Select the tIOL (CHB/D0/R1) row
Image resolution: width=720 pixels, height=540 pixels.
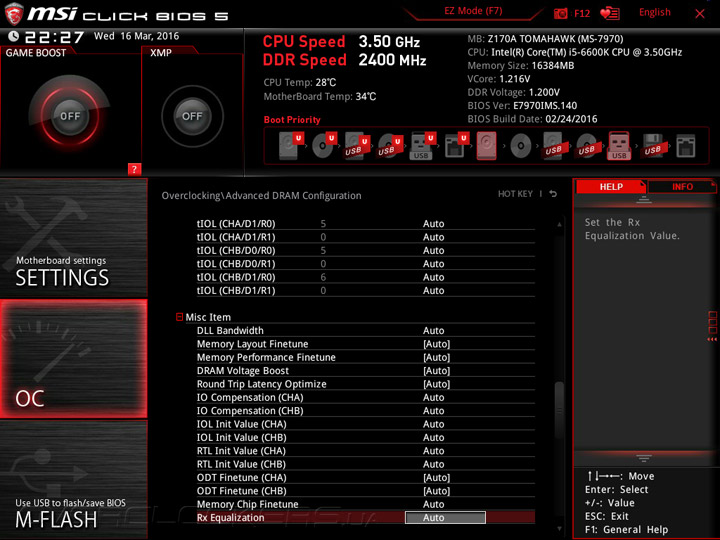tap(366, 264)
